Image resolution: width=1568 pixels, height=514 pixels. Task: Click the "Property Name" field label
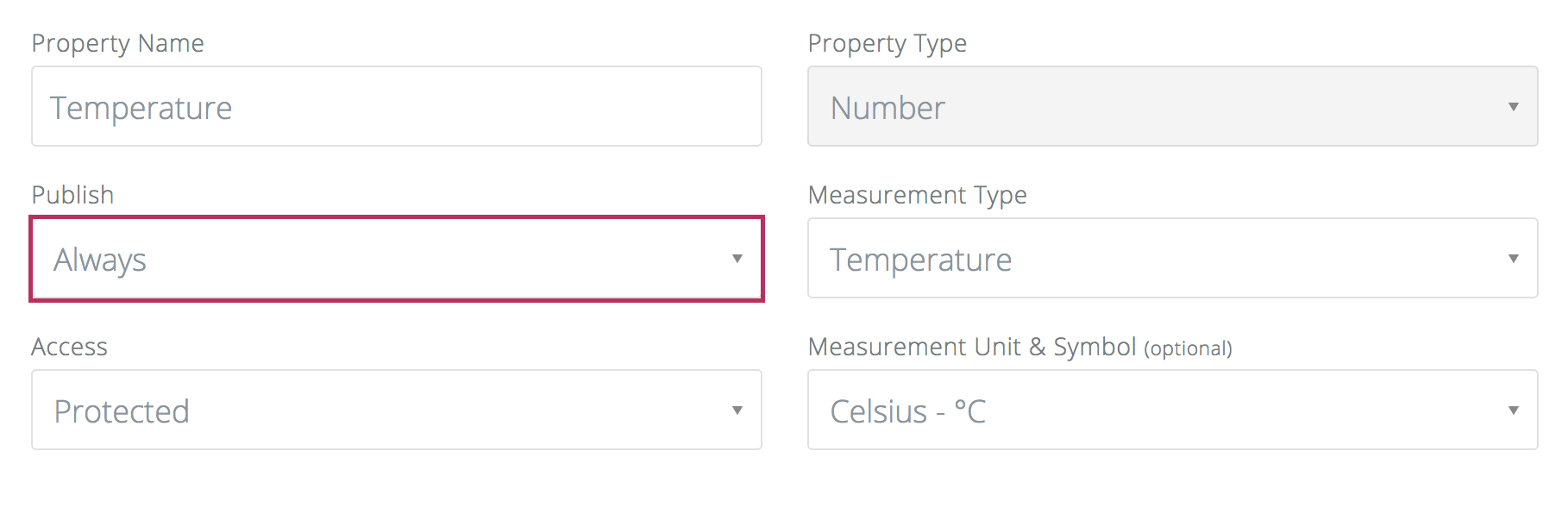(x=117, y=43)
